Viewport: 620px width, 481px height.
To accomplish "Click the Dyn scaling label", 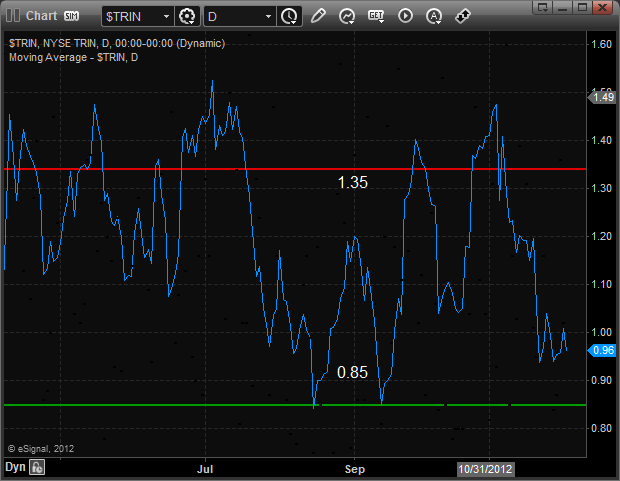I will (15, 467).
